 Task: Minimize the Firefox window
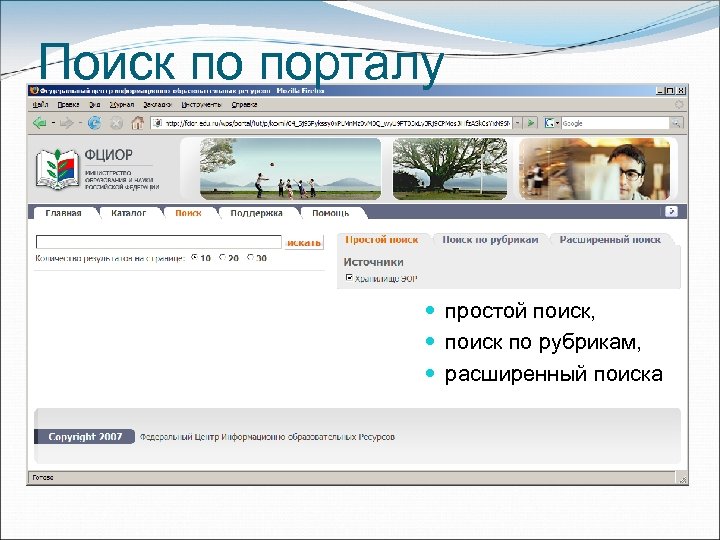click(x=660, y=91)
